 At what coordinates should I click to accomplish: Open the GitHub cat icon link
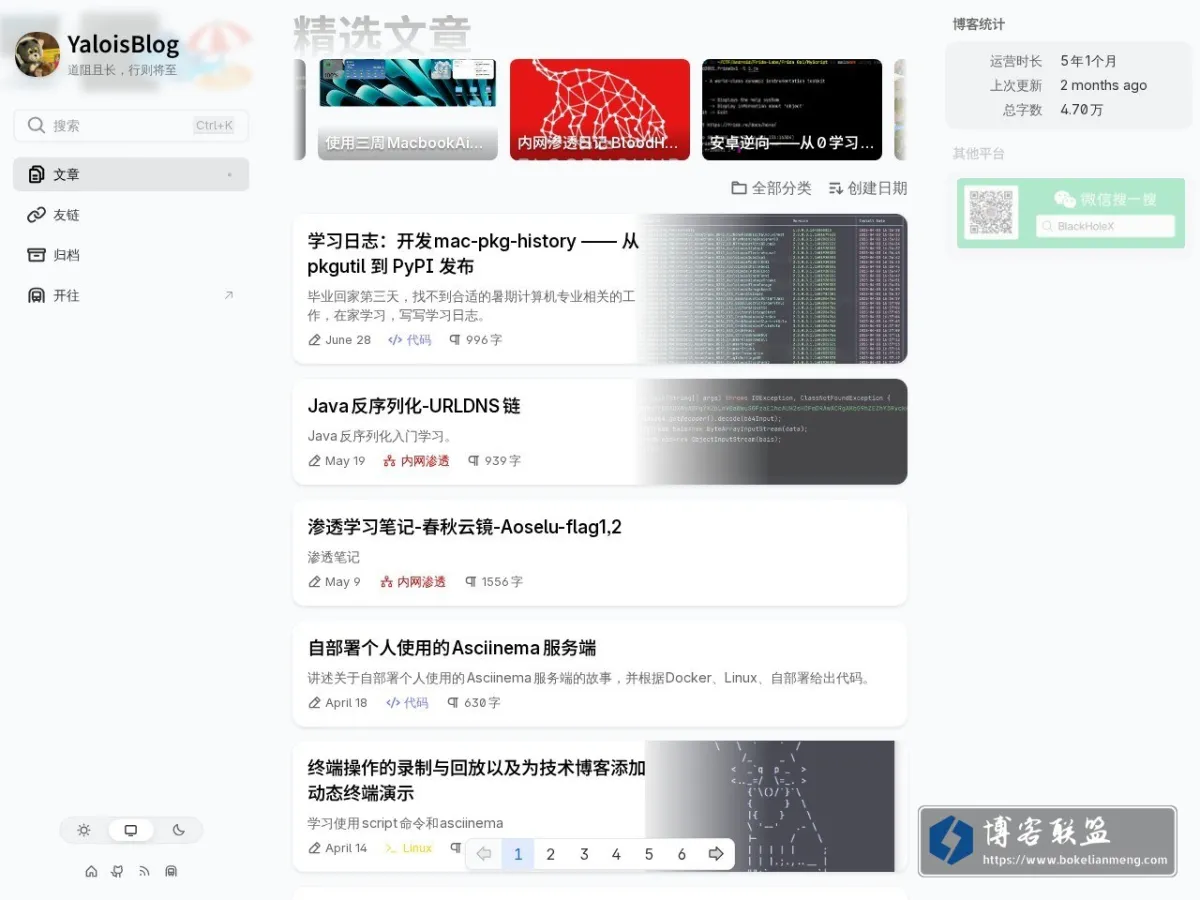click(x=118, y=872)
